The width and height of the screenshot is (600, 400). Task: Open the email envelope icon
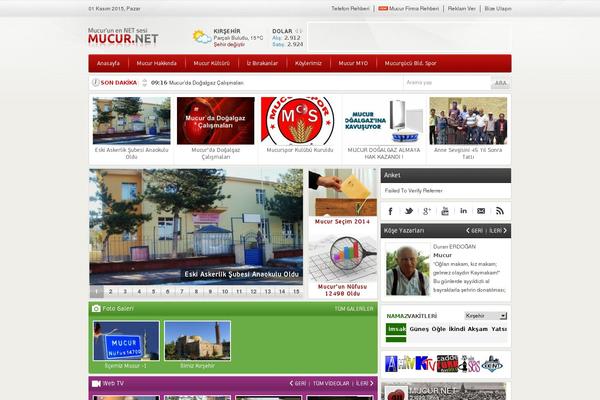coord(481,211)
